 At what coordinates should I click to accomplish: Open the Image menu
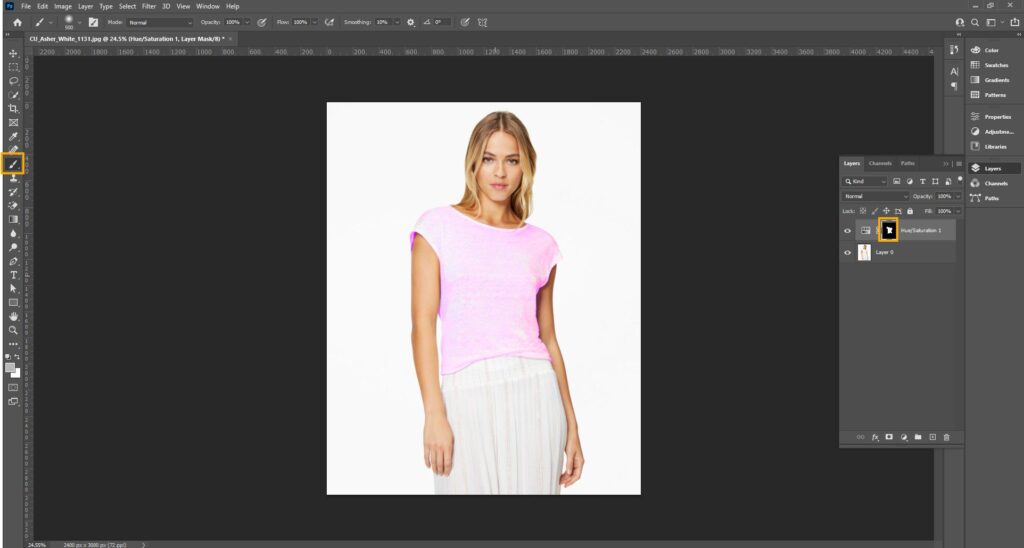[x=63, y=6]
